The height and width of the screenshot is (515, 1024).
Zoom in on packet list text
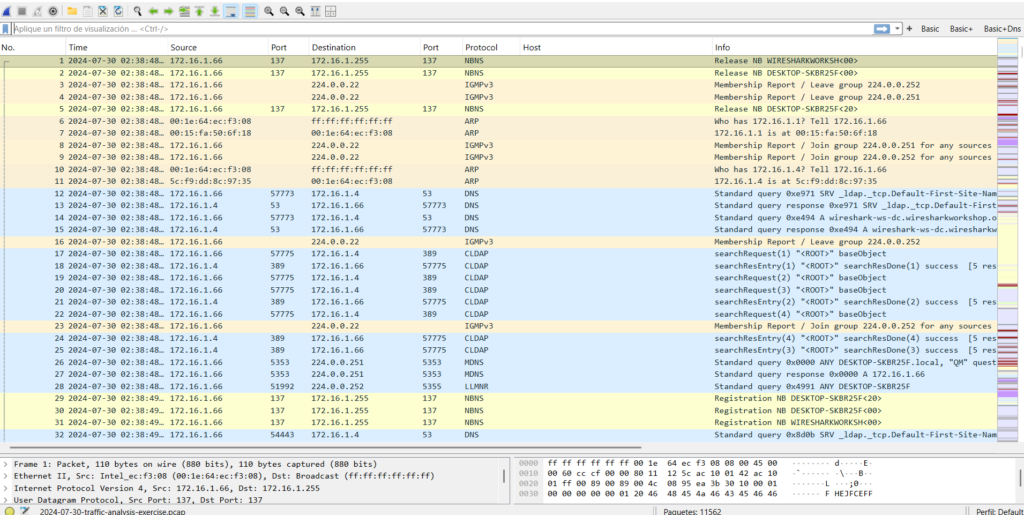pyautogui.click(x=269, y=11)
